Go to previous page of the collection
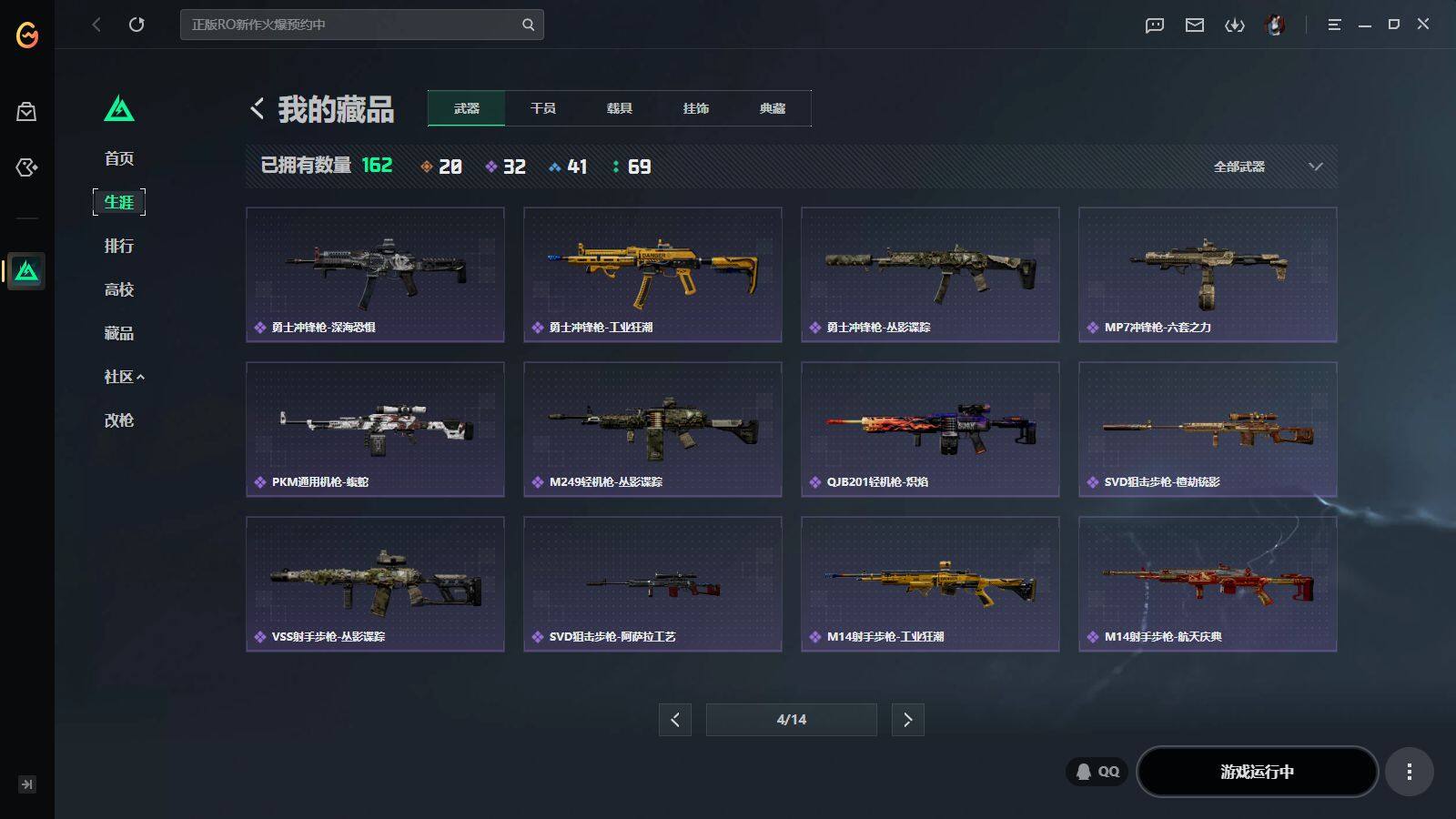1456x819 pixels. [x=675, y=720]
